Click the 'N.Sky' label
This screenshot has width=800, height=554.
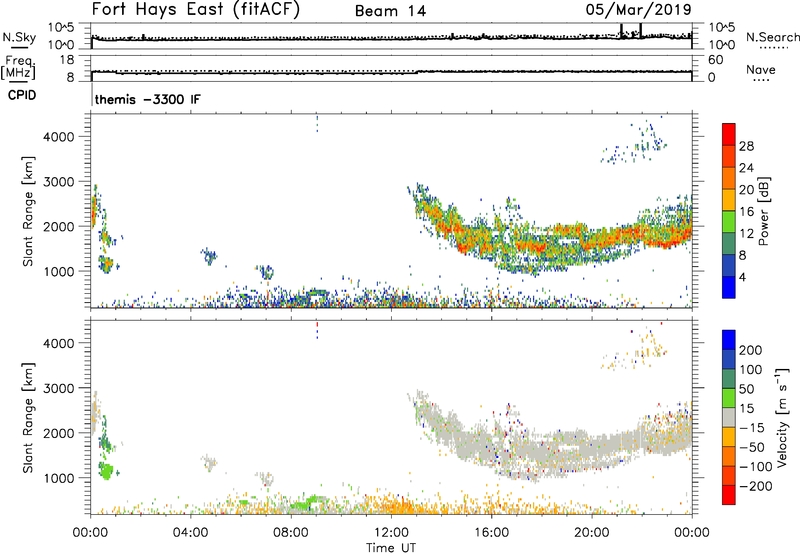[x=19, y=37]
